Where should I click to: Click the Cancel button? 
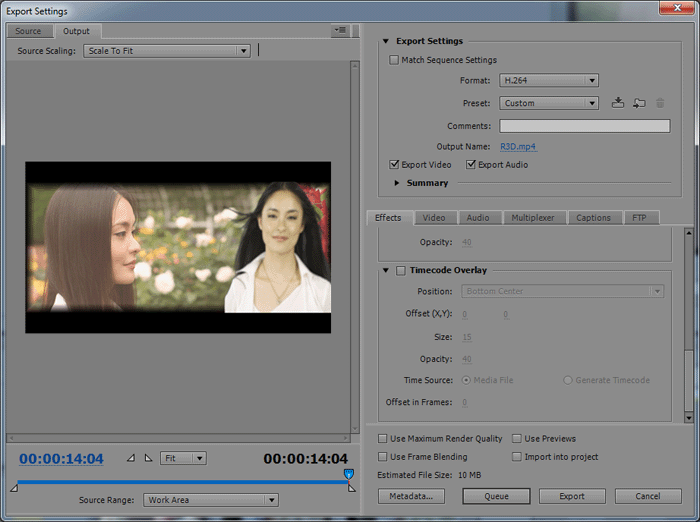tap(648, 496)
